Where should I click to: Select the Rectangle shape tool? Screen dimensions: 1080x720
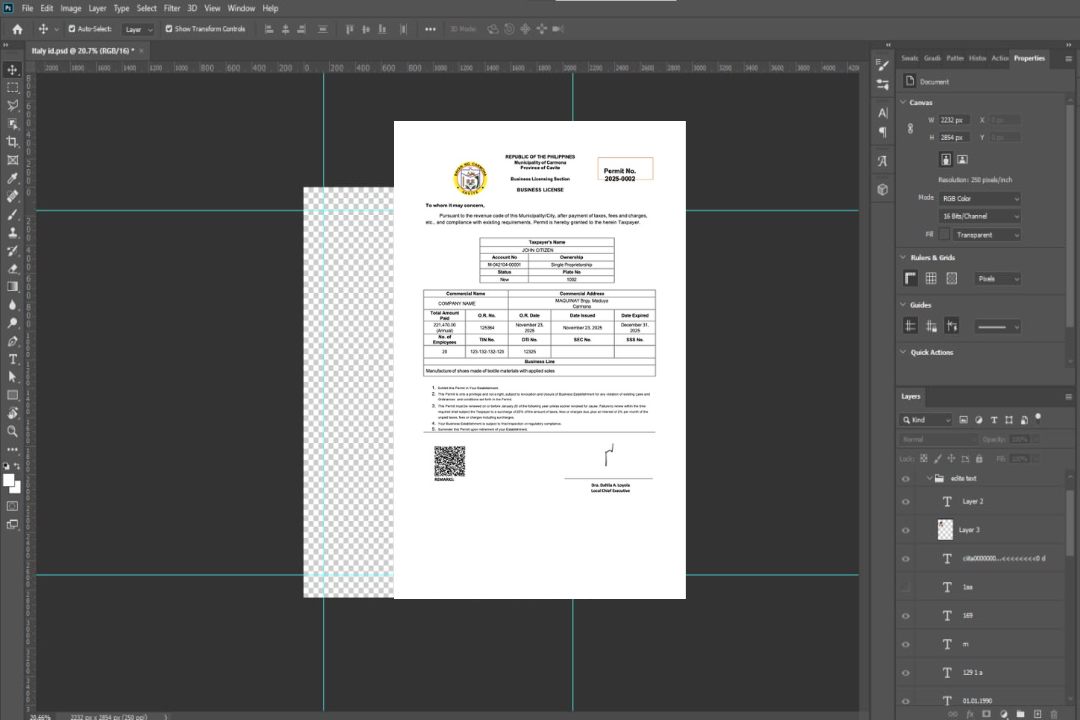coord(12,395)
